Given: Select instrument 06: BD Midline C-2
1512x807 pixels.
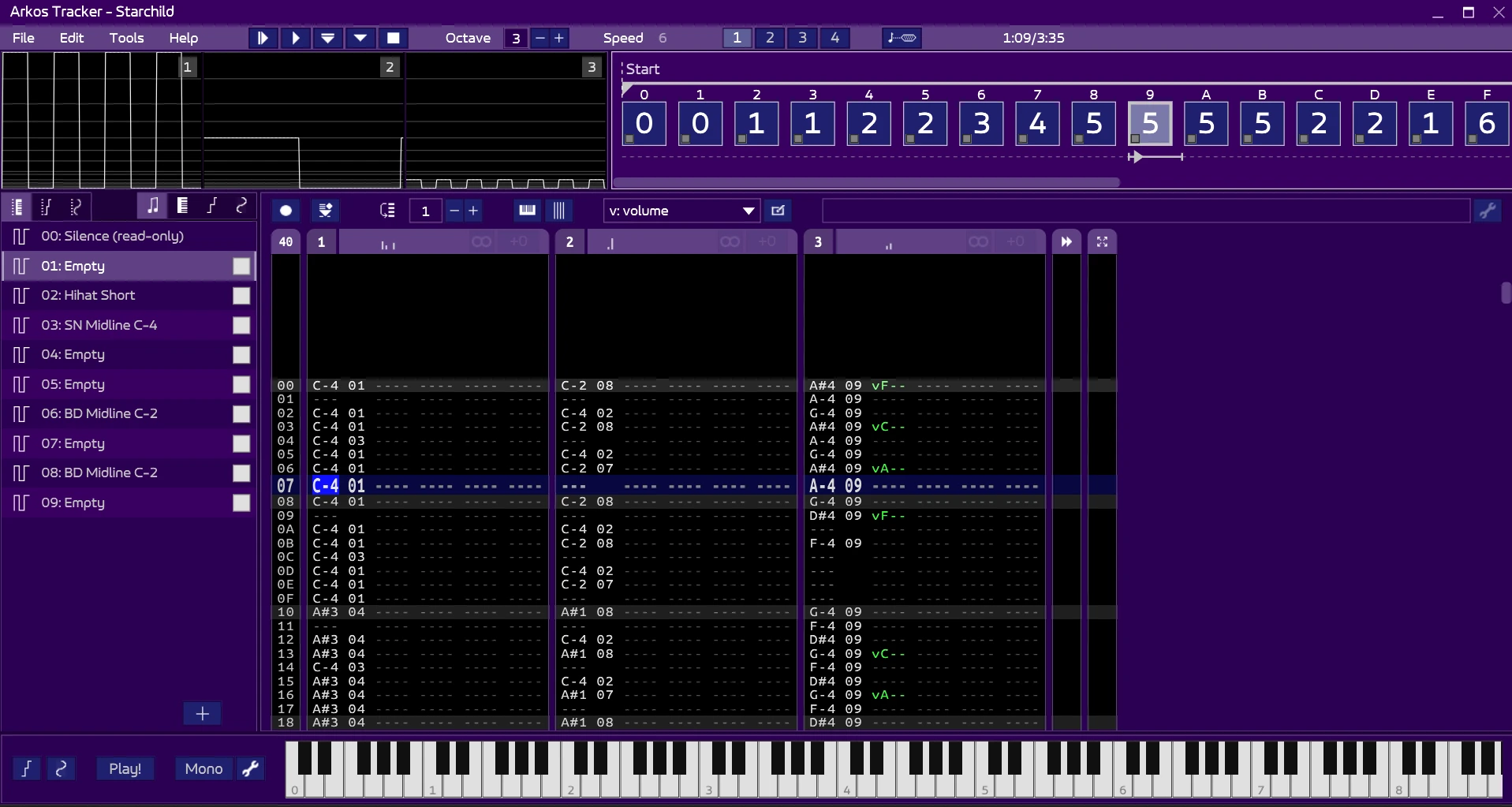Looking at the screenshot, I should click(99, 413).
